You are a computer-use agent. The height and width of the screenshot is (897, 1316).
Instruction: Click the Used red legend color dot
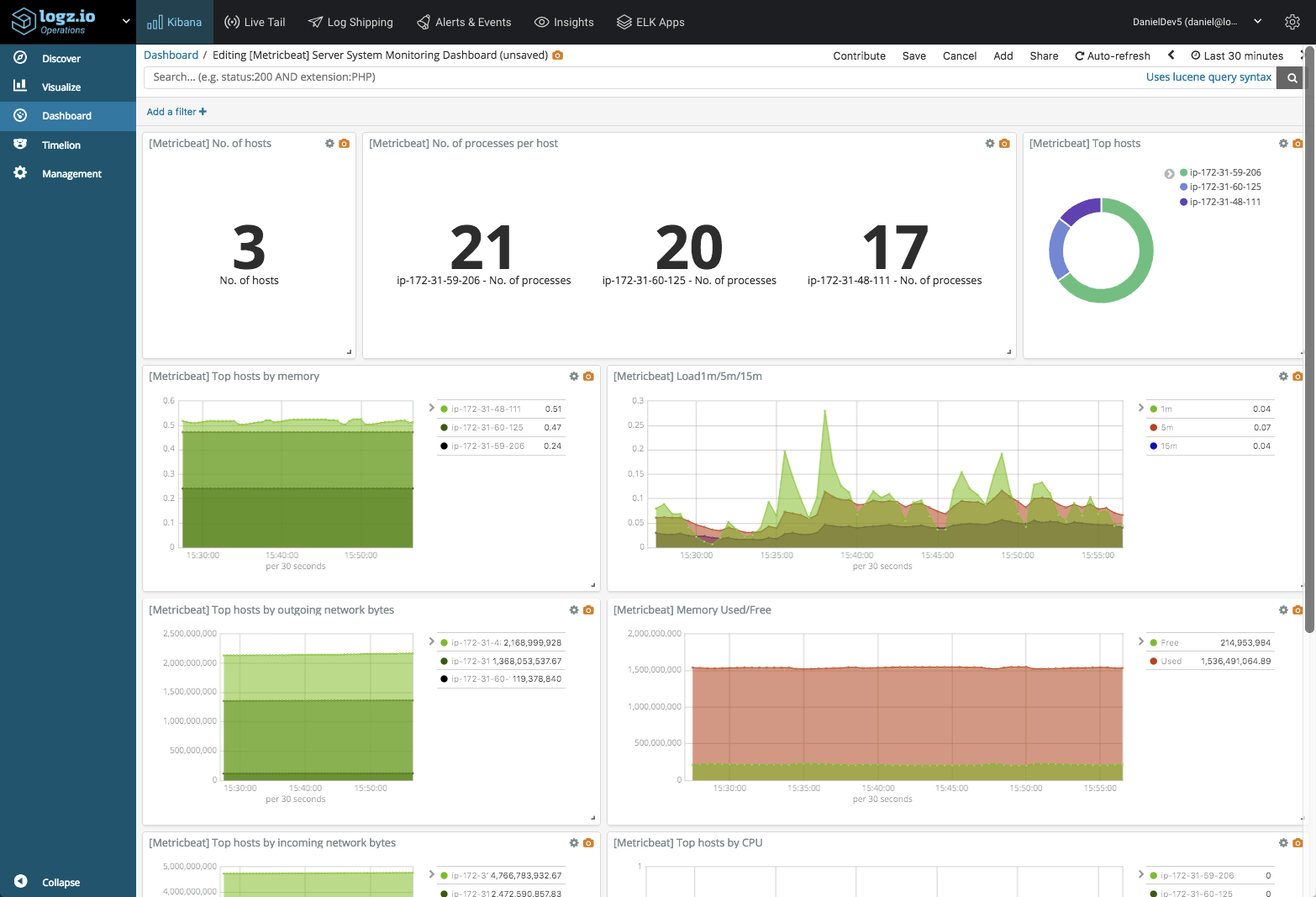pos(1154,662)
